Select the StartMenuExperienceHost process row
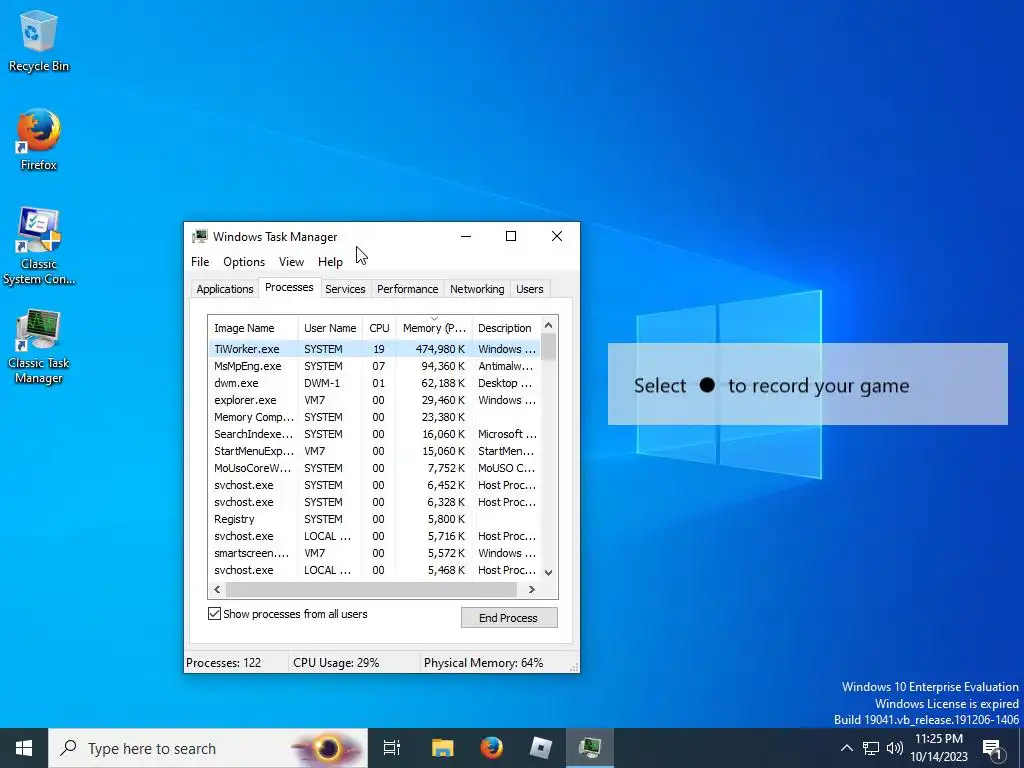Screen dimensions: 1024x768 pos(375,451)
